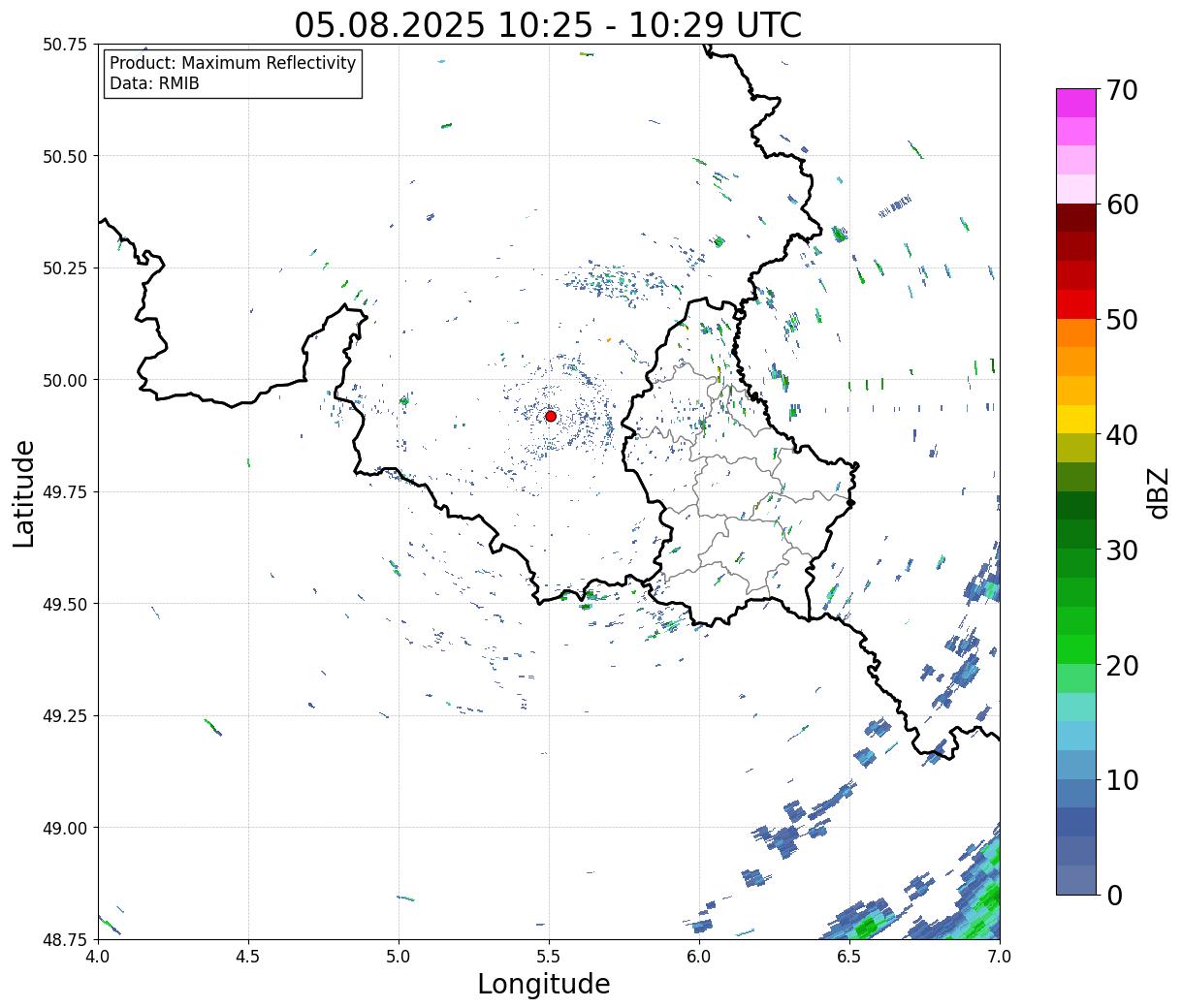
Task: Click the dark red 60 dBZ colorbar swatch
Action: [x=1076, y=218]
